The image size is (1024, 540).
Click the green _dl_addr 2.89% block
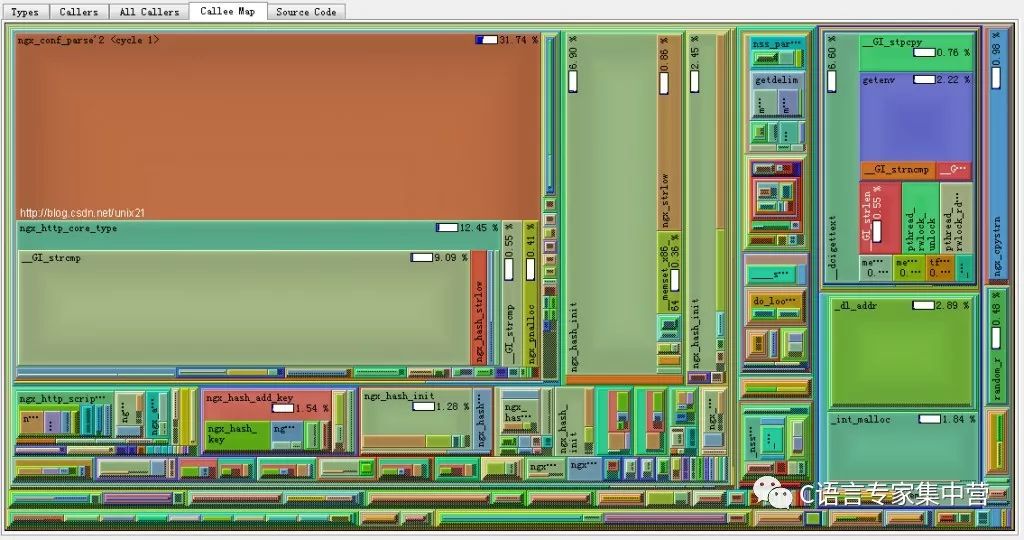900,350
